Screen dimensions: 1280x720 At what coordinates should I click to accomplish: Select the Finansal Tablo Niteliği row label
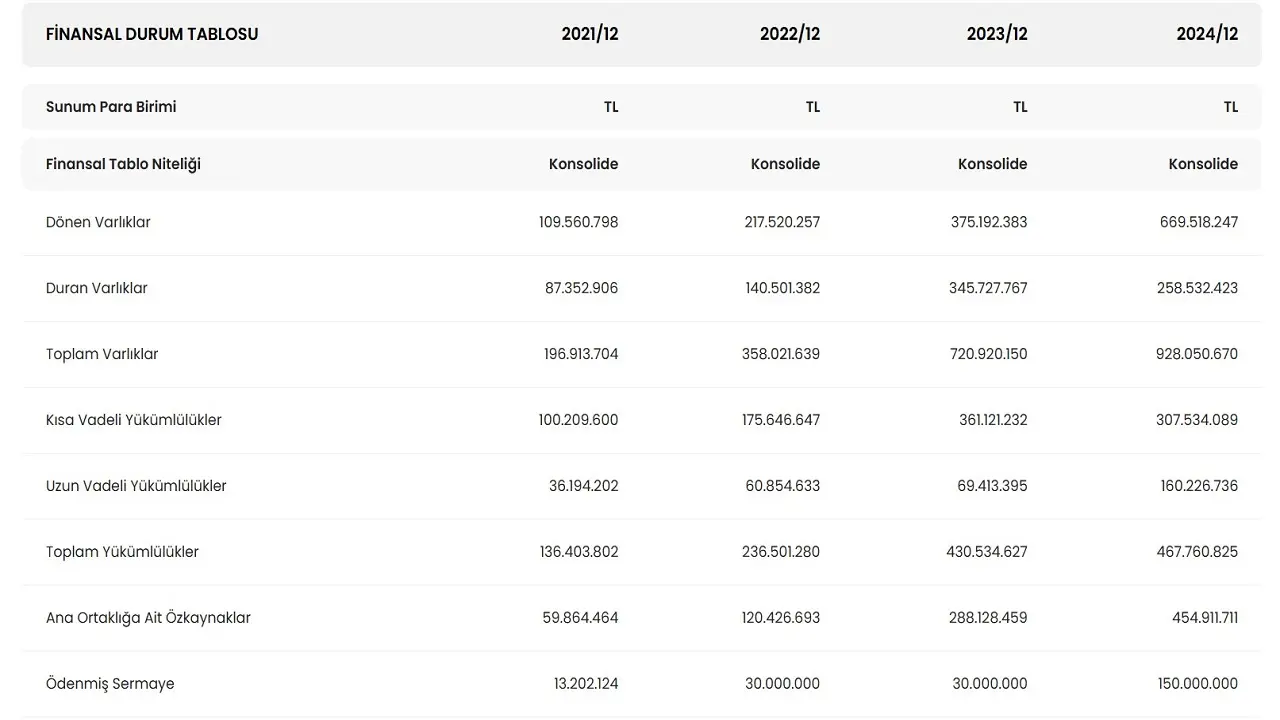(123, 164)
